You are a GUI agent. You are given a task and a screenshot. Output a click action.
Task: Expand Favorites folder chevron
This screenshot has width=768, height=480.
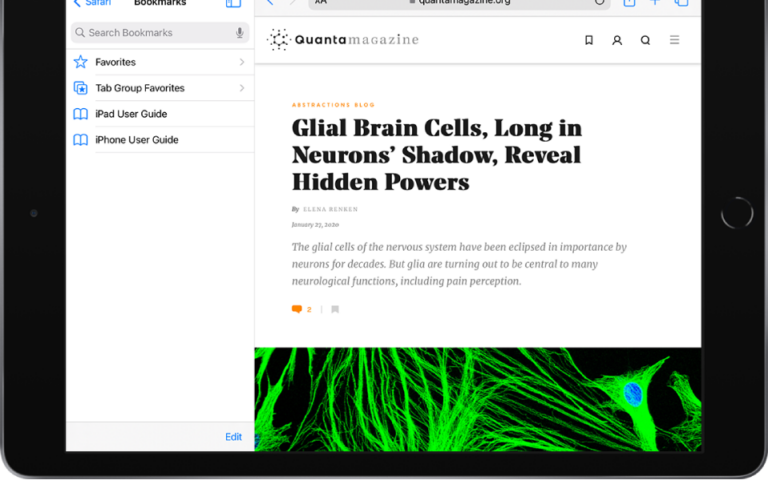242,62
